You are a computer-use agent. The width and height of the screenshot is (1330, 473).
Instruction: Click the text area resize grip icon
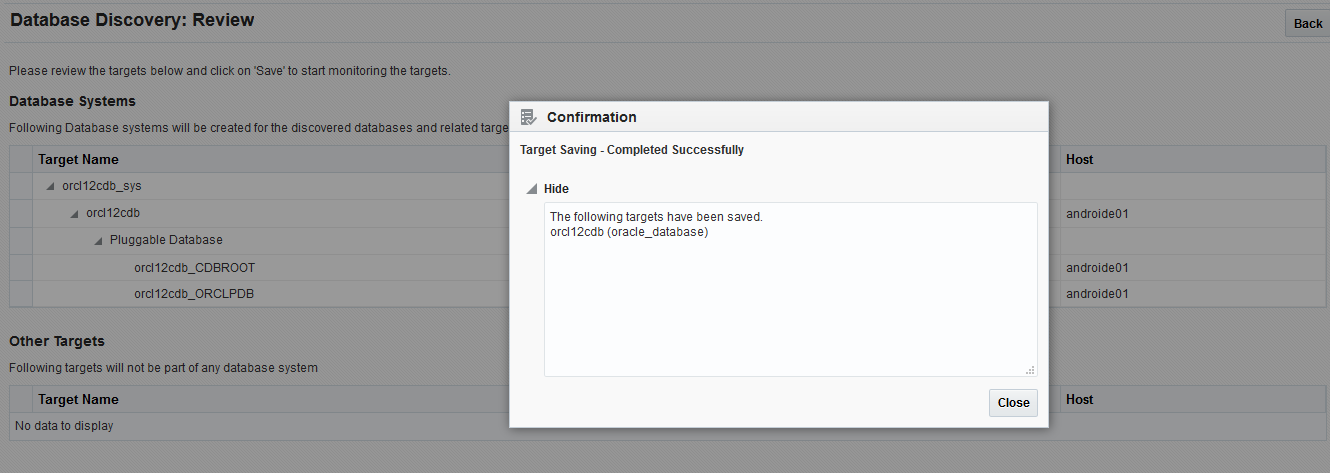pyautogui.click(x=1030, y=370)
